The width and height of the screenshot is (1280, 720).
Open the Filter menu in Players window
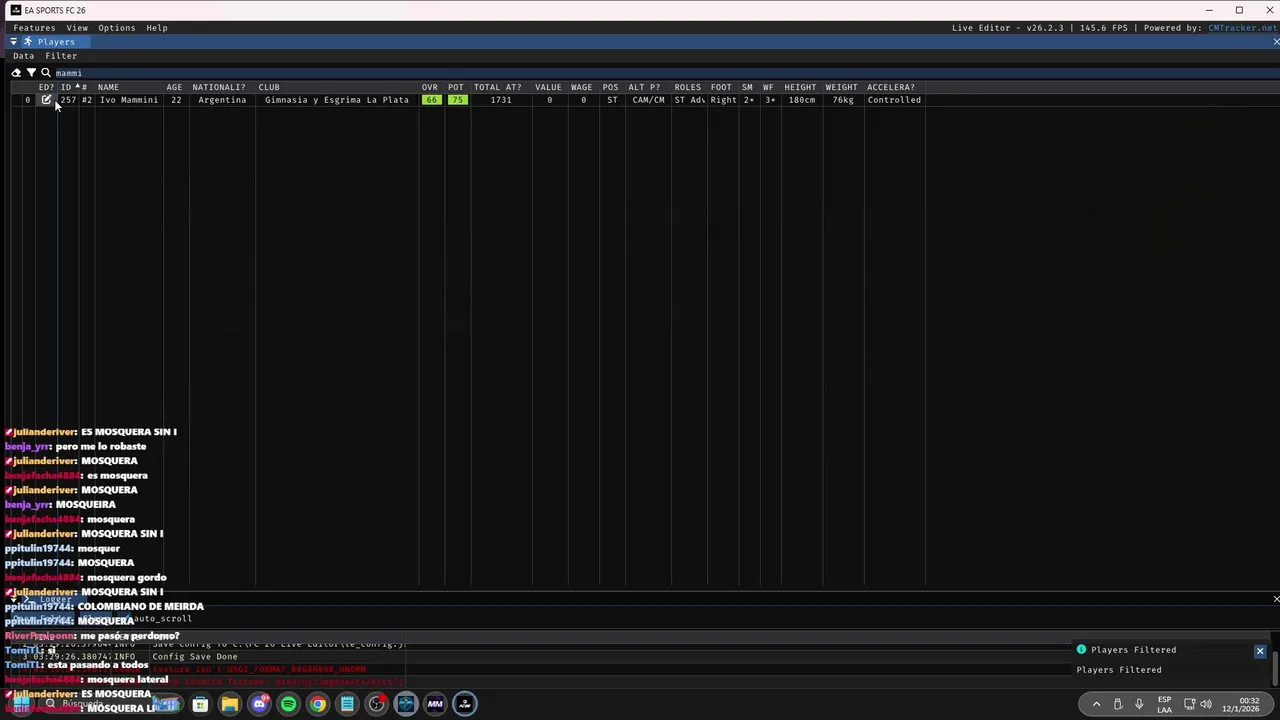[x=61, y=56]
